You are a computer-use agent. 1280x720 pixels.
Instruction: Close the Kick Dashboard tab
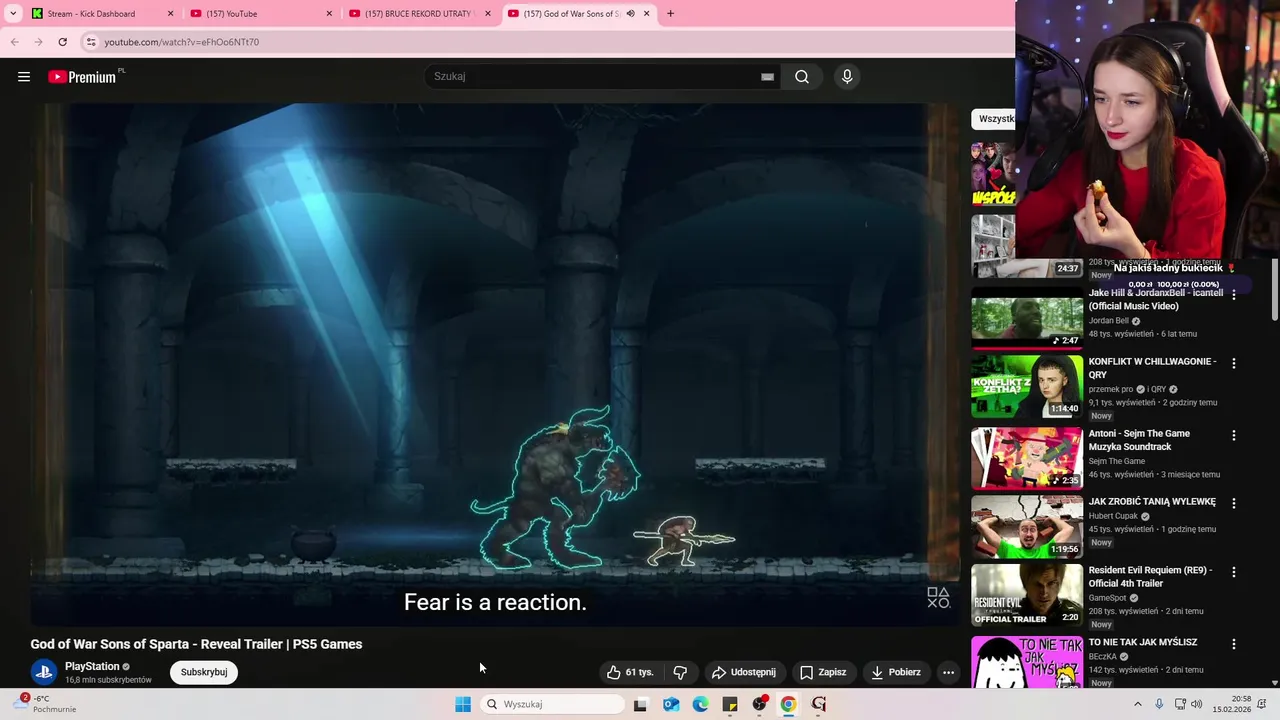[170, 14]
